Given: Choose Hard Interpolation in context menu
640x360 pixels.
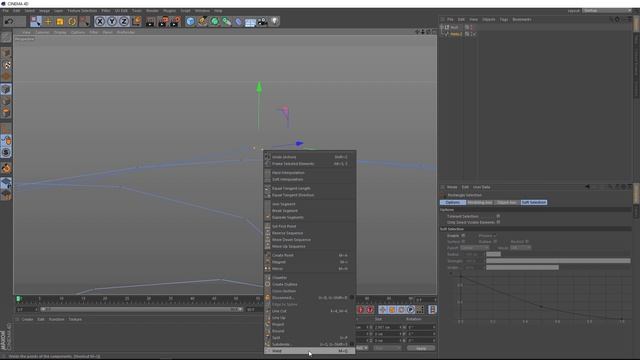Looking at the screenshot, I should point(309,173).
